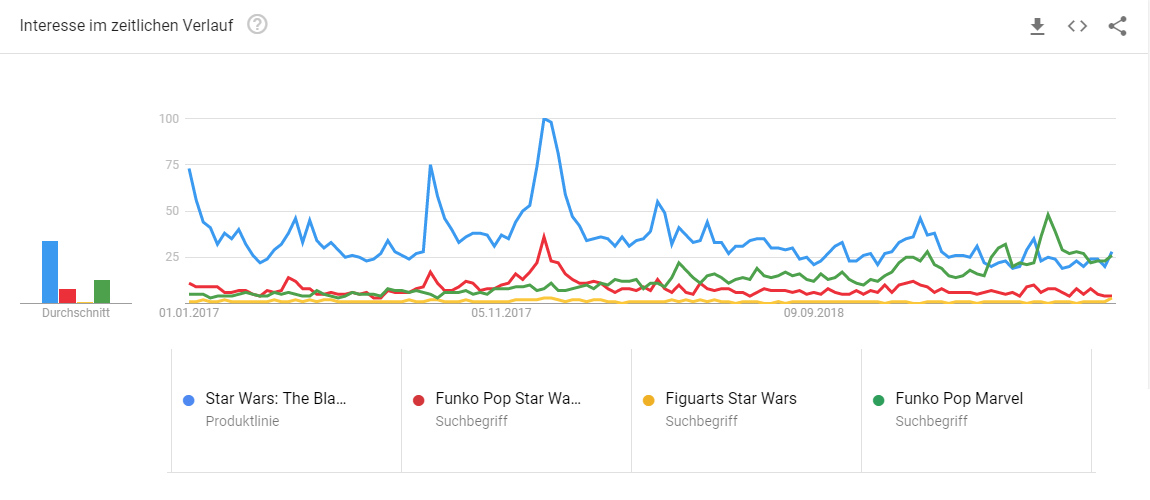Screen dimensions: 1150x500
Task: Open the embed code icon
Action: [1077, 27]
